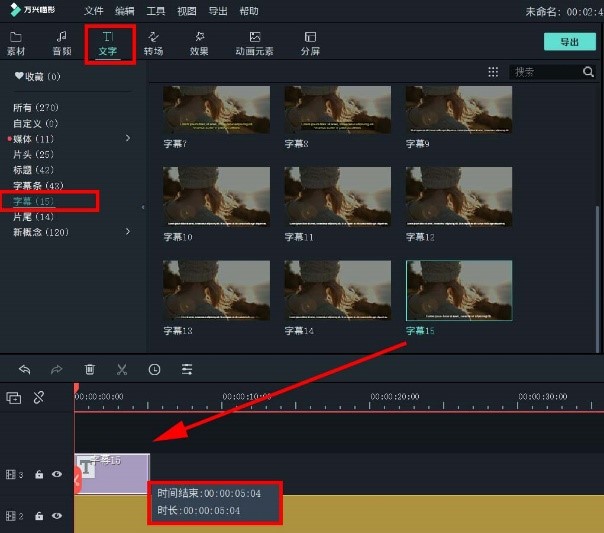Click the add track icon
The height and width of the screenshot is (533, 604).
point(13,397)
